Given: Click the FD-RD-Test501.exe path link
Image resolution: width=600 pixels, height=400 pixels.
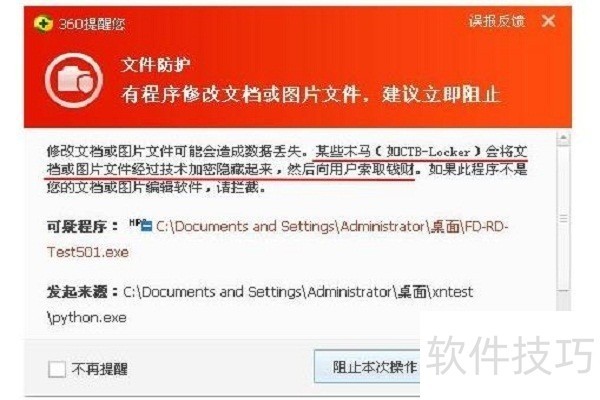Looking at the screenshot, I should (x=277, y=239).
